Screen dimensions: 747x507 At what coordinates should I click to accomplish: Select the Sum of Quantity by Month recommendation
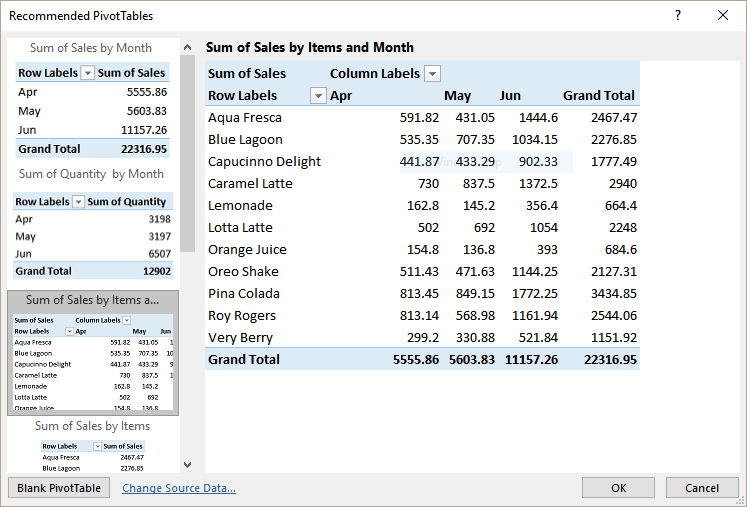coord(93,223)
